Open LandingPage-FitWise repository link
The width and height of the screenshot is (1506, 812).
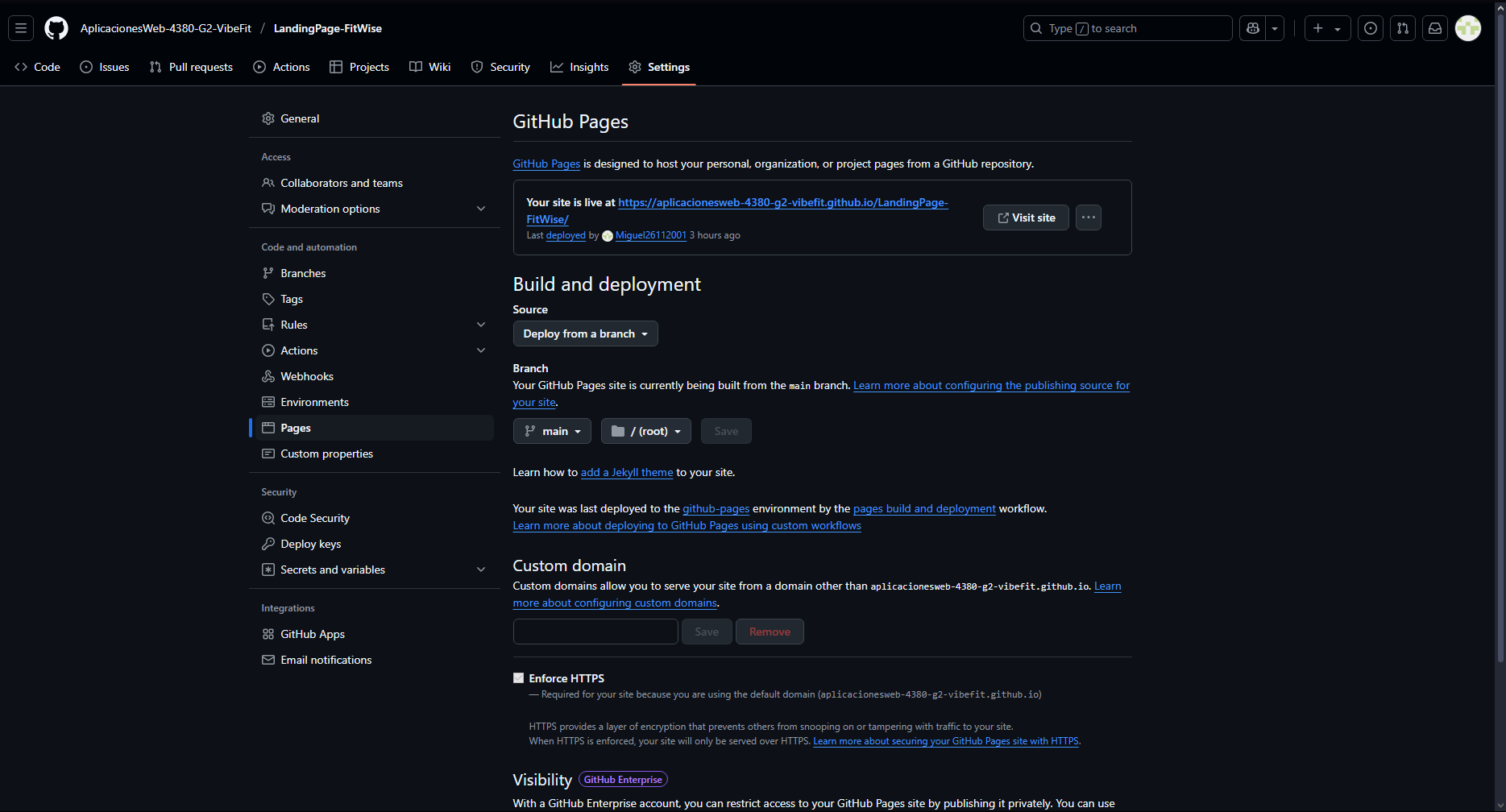tap(328, 28)
